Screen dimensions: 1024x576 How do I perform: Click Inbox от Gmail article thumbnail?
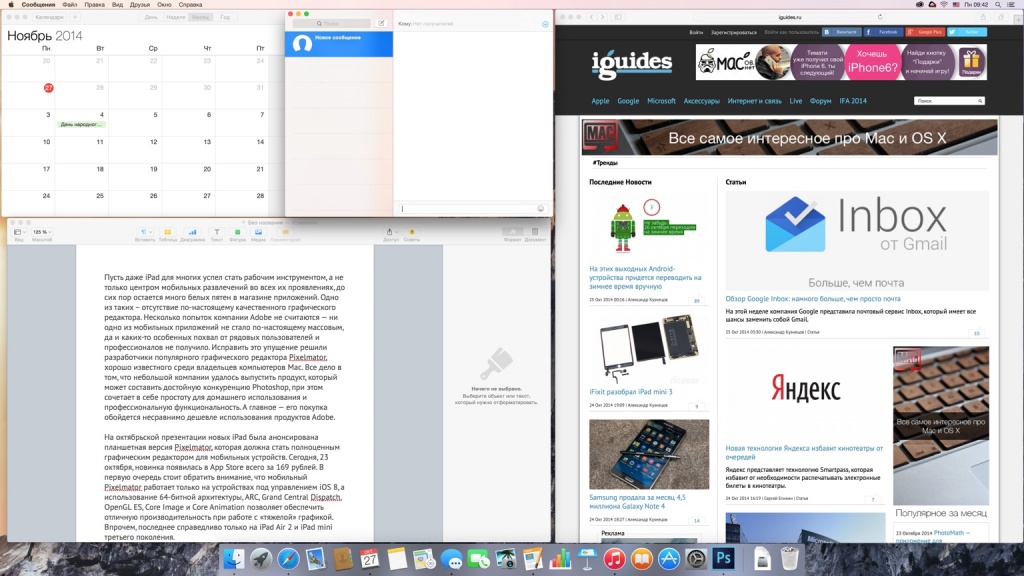[x=857, y=240]
